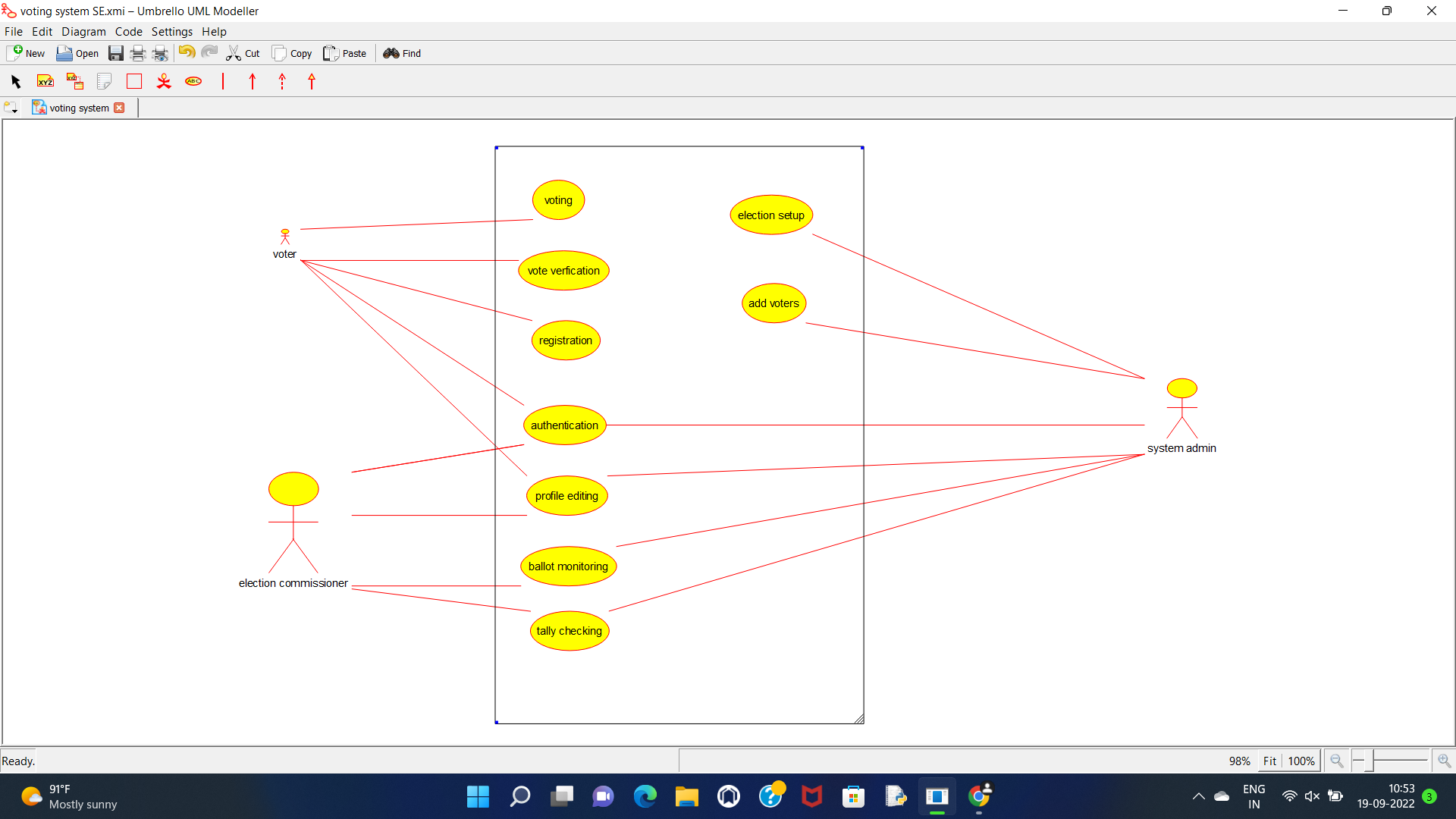Choose the Association line tool
This screenshot has width=1456, height=819.
(223, 81)
